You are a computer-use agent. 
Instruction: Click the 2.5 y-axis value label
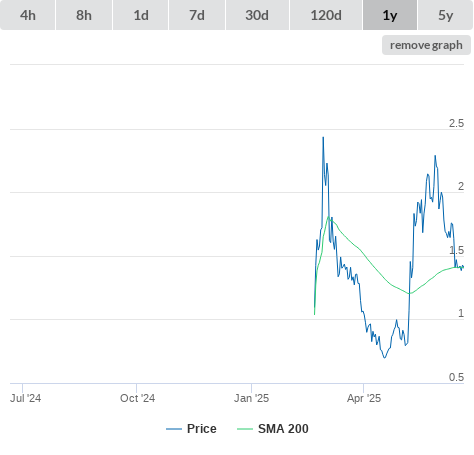coord(456,123)
